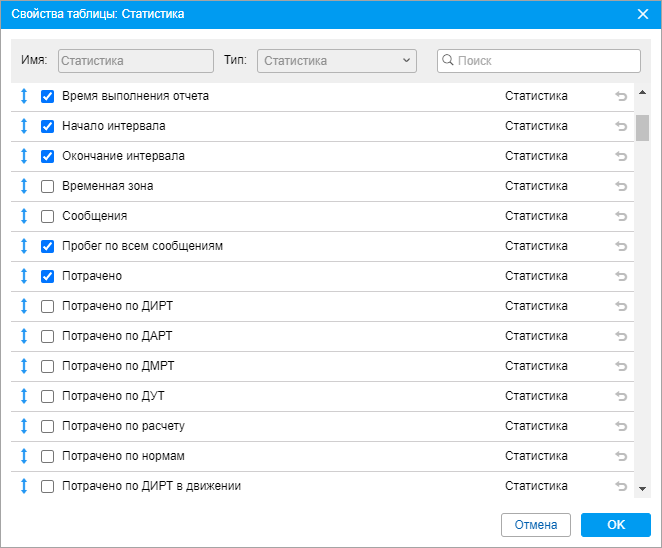The height and width of the screenshot is (548, 662).
Task: Click reorder arrow icon for Сообщения row
Action: [x=24, y=216]
